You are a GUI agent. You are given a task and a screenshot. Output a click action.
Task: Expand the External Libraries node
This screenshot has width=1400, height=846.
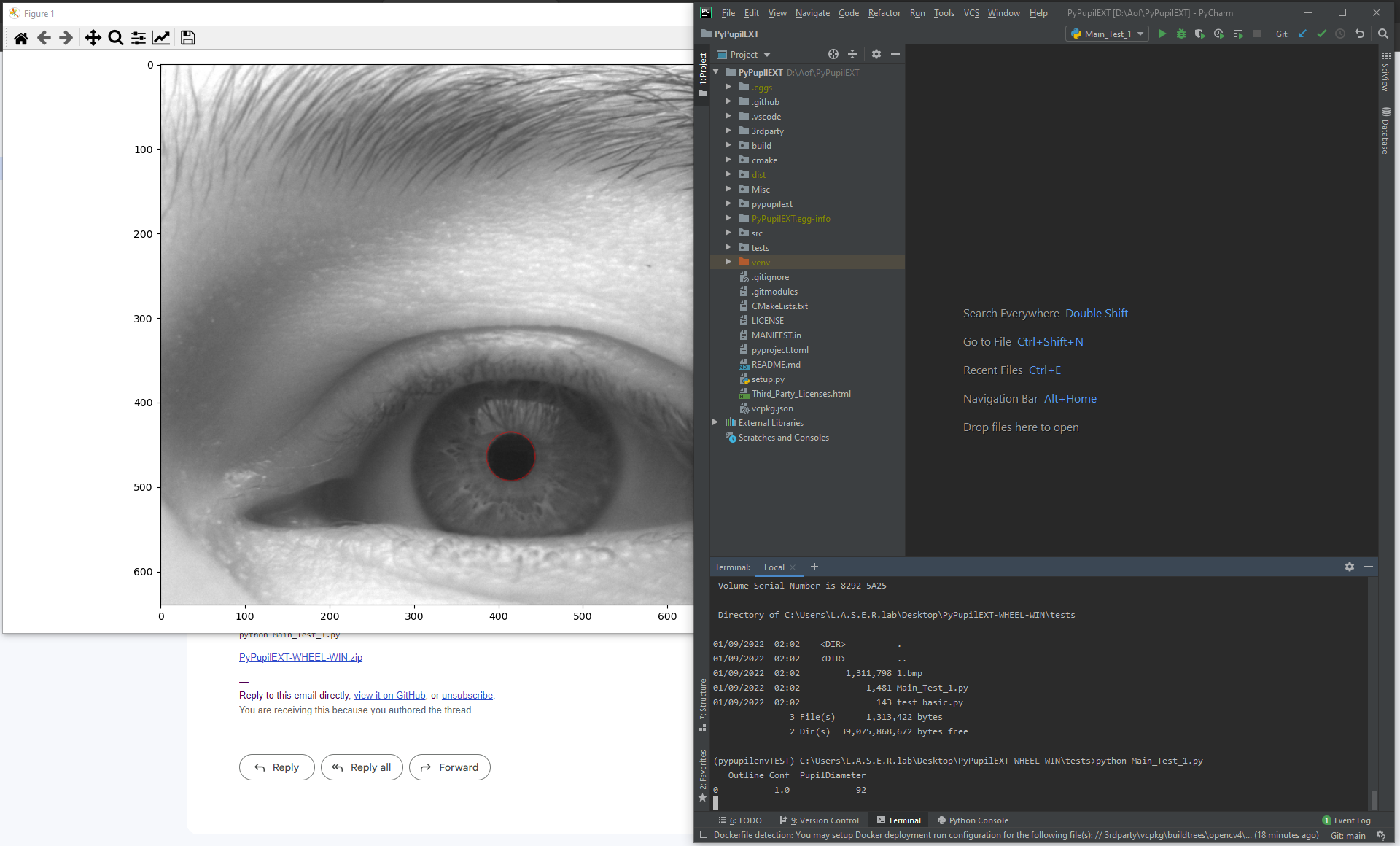[715, 422]
